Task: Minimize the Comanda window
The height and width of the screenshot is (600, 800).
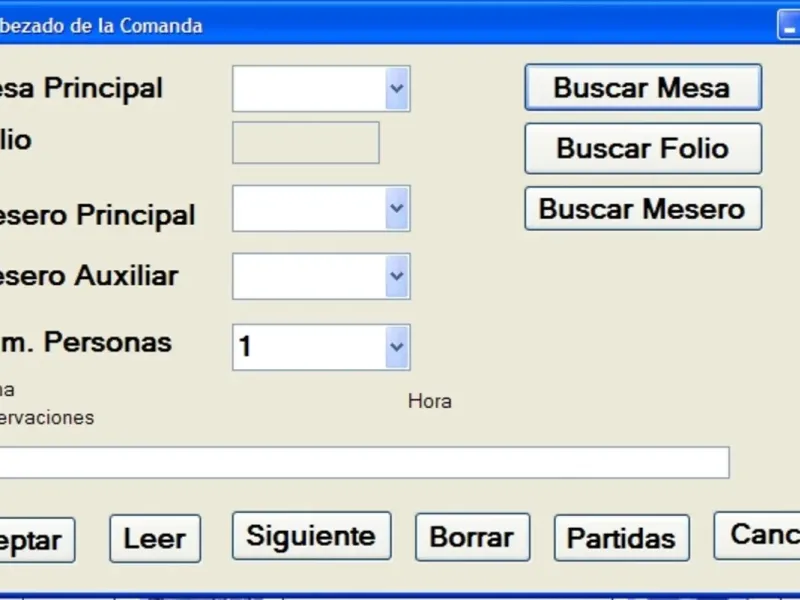Action: click(x=789, y=27)
